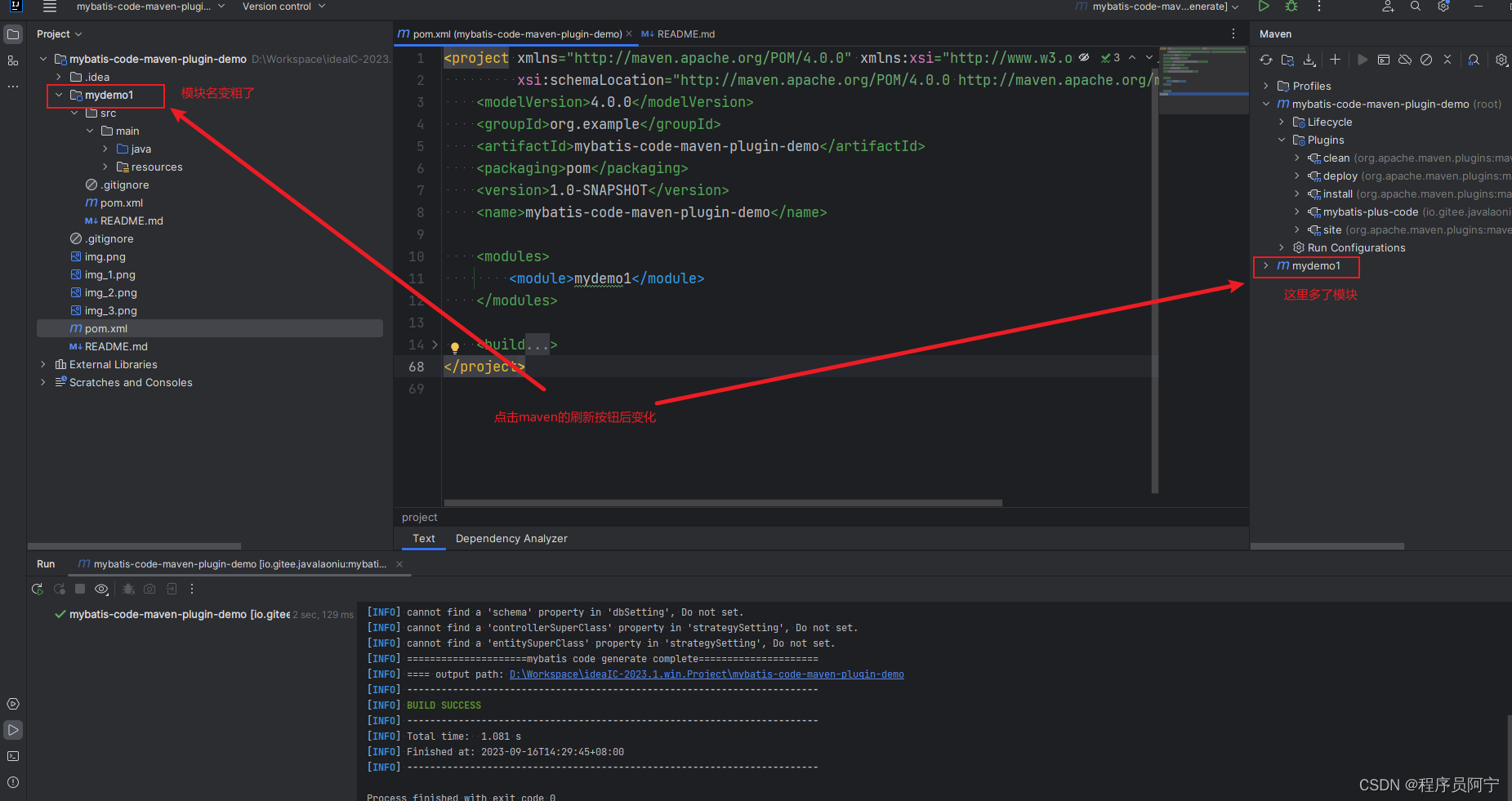Open Problems tool window icon

click(x=13, y=782)
